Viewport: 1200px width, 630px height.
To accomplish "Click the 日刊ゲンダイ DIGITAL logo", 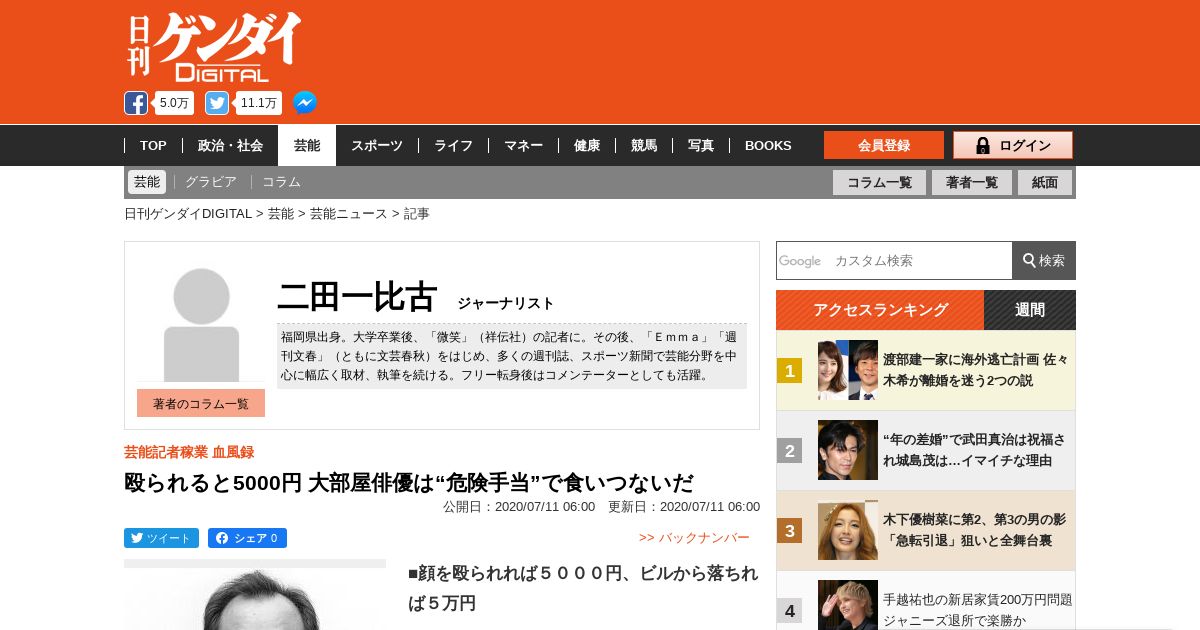I will (214, 47).
